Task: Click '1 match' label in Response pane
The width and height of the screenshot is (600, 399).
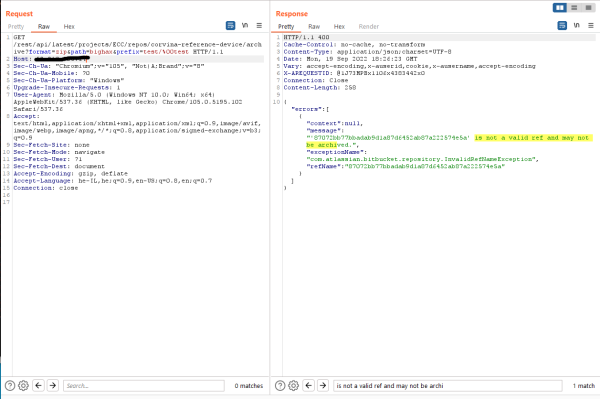Action: point(584,386)
